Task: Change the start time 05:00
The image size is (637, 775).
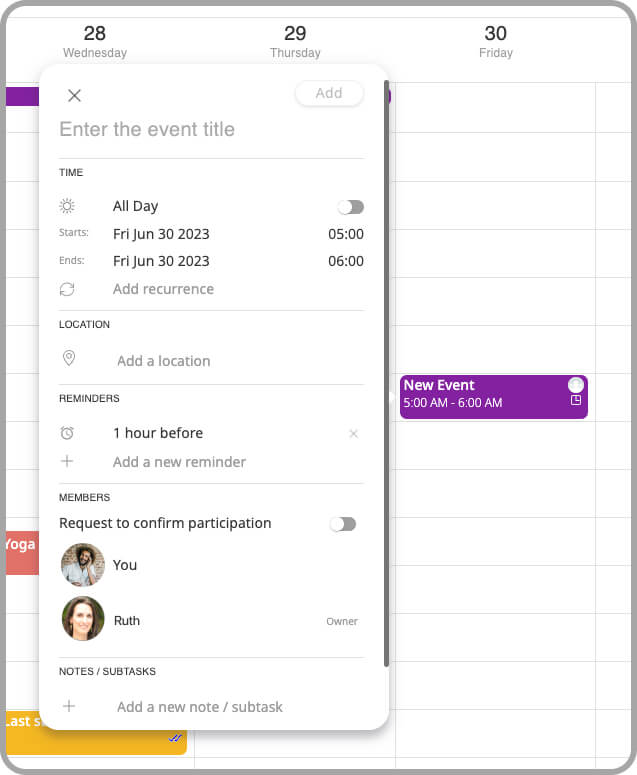Action: click(x=345, y=234)
